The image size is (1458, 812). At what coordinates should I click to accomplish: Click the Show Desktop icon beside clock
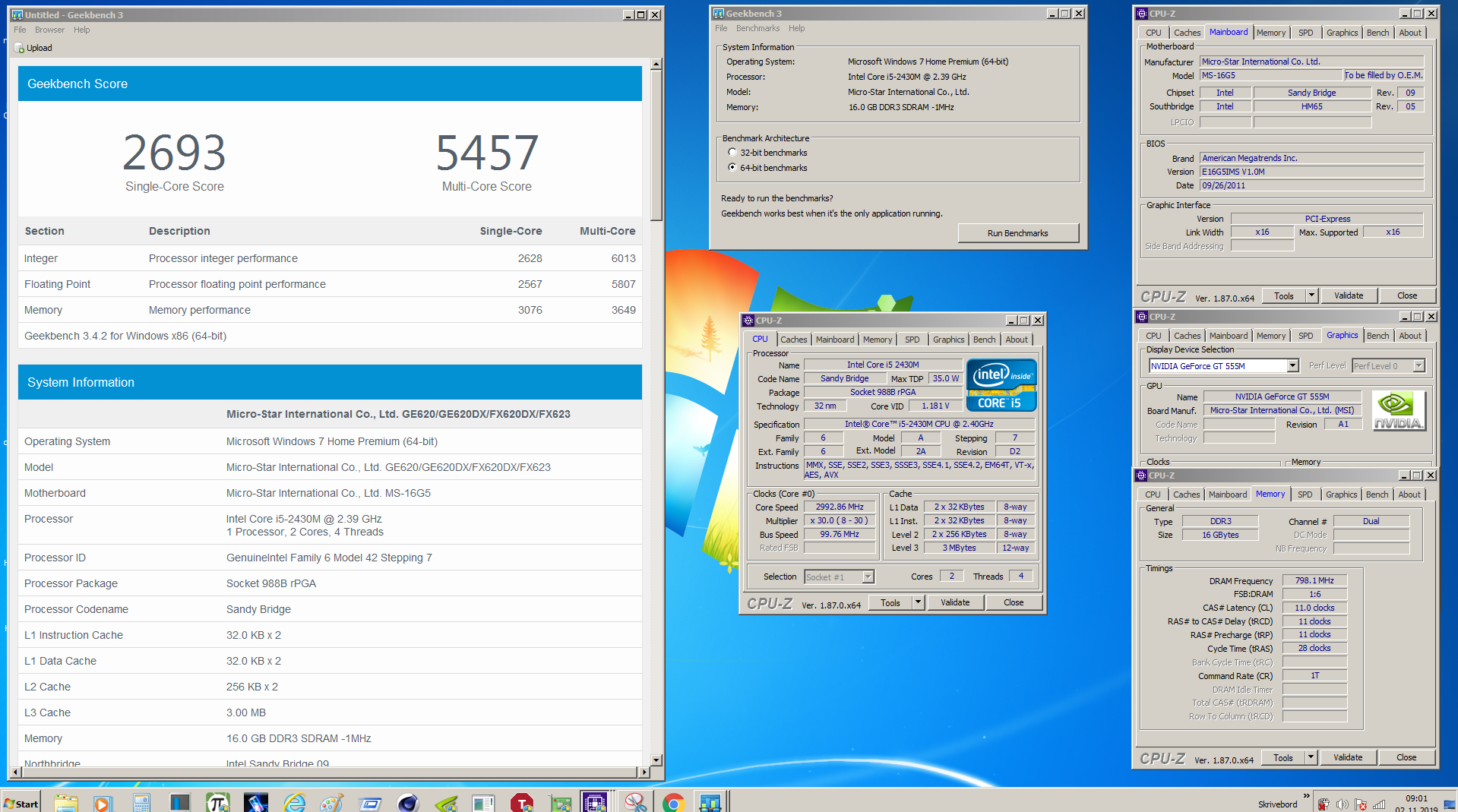(x=1450, y=803)
